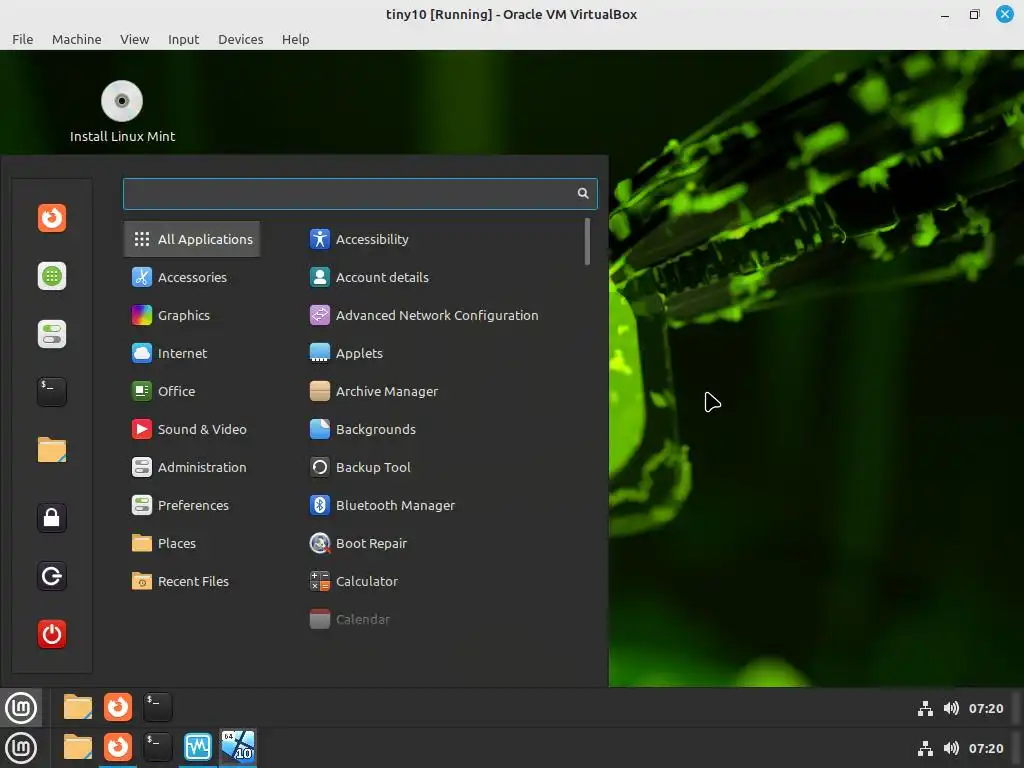Open Terminal from the guest VM panel

click(x=157, y=707)
